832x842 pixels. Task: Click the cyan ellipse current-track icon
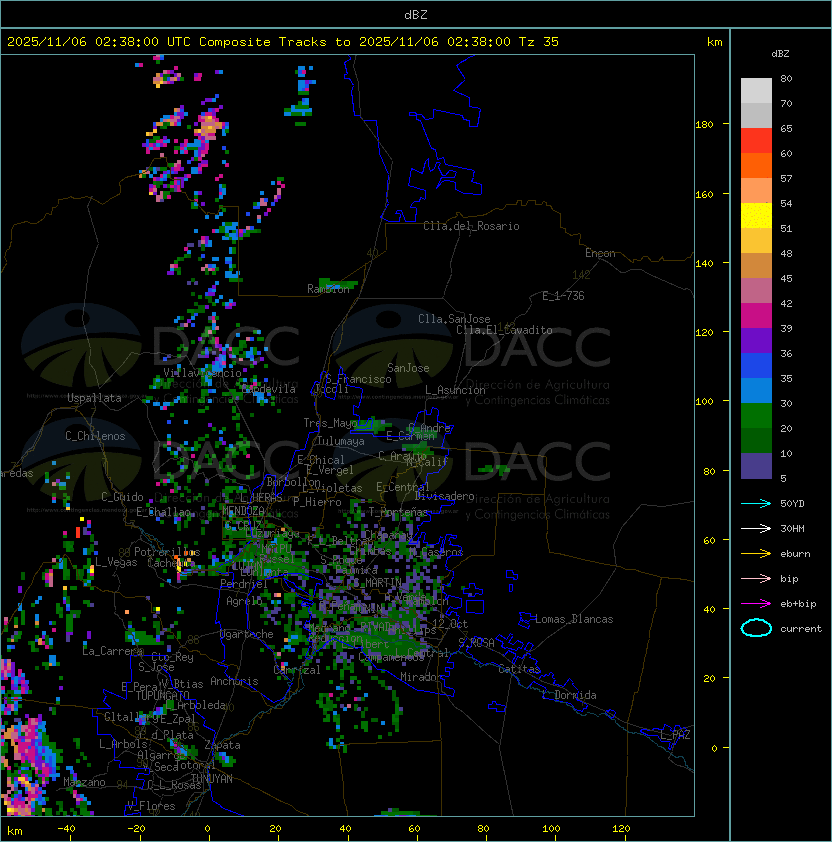756,628
